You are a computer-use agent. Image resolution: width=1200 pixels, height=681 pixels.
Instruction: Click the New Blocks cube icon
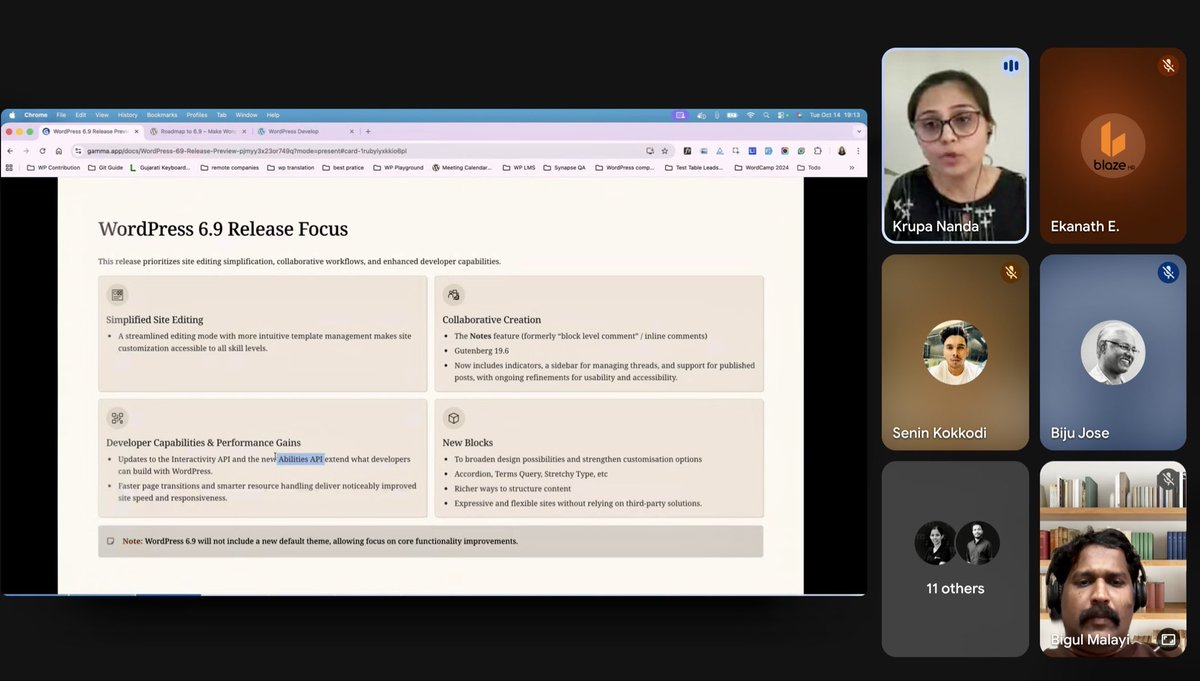point(454,418)
